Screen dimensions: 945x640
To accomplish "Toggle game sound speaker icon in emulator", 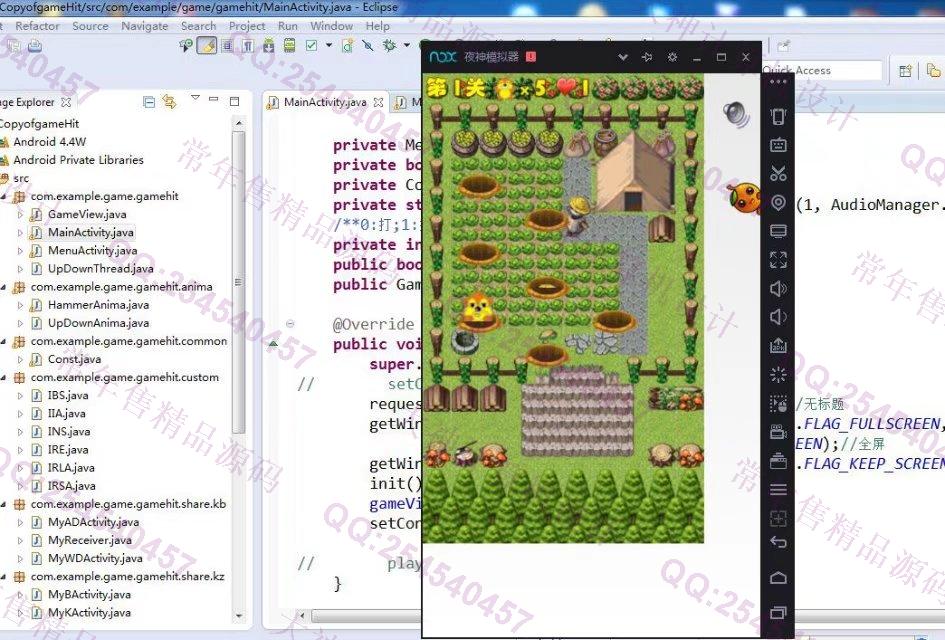I will tap(736, 115).
